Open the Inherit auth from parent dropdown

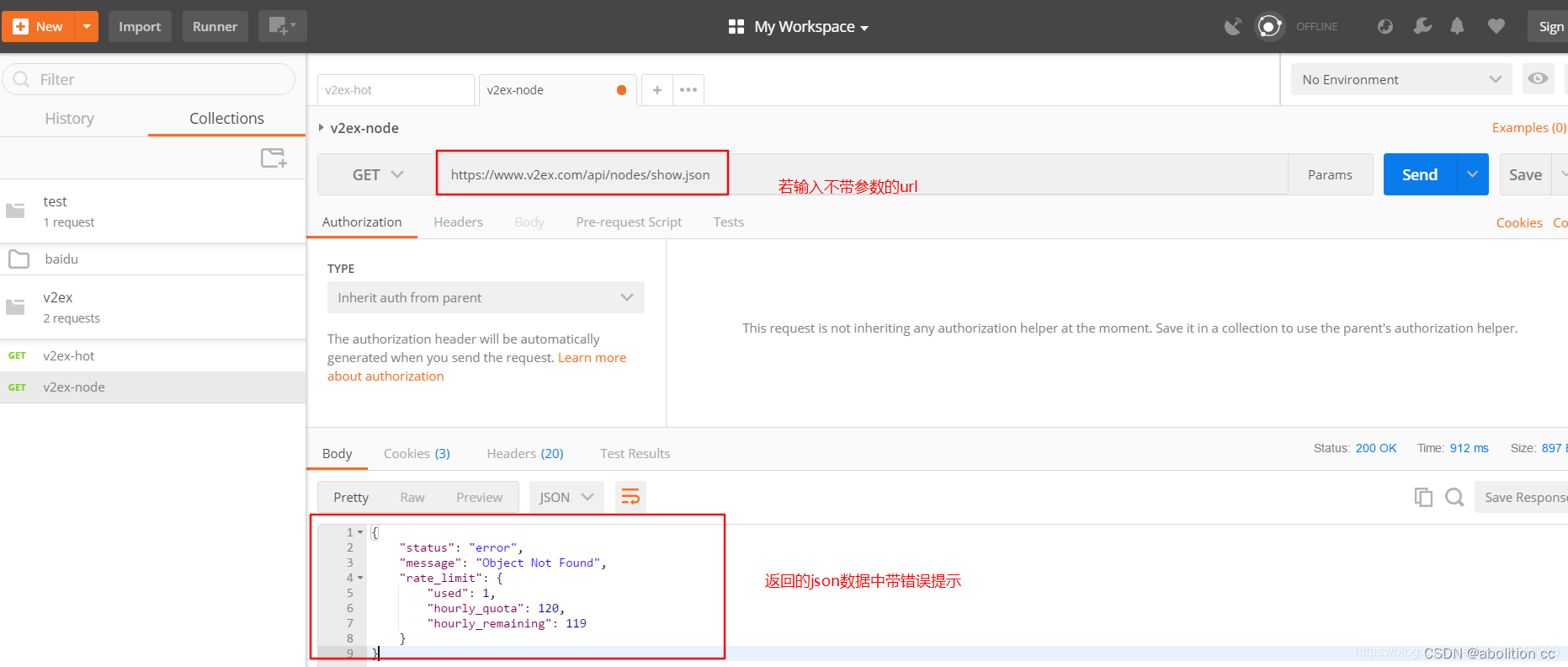coord(486,297)
